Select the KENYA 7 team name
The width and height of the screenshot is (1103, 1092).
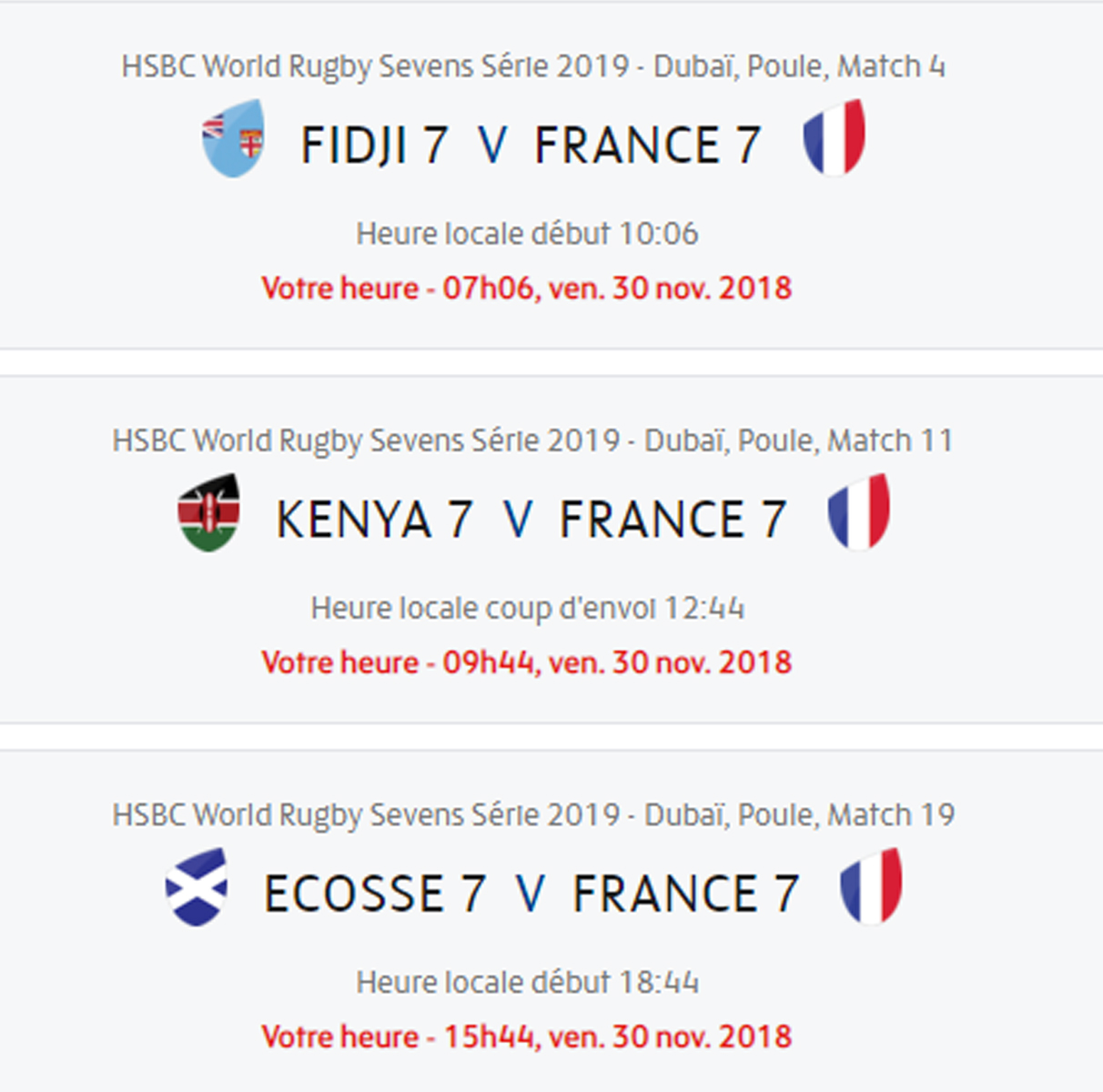[x=374, y=521]
